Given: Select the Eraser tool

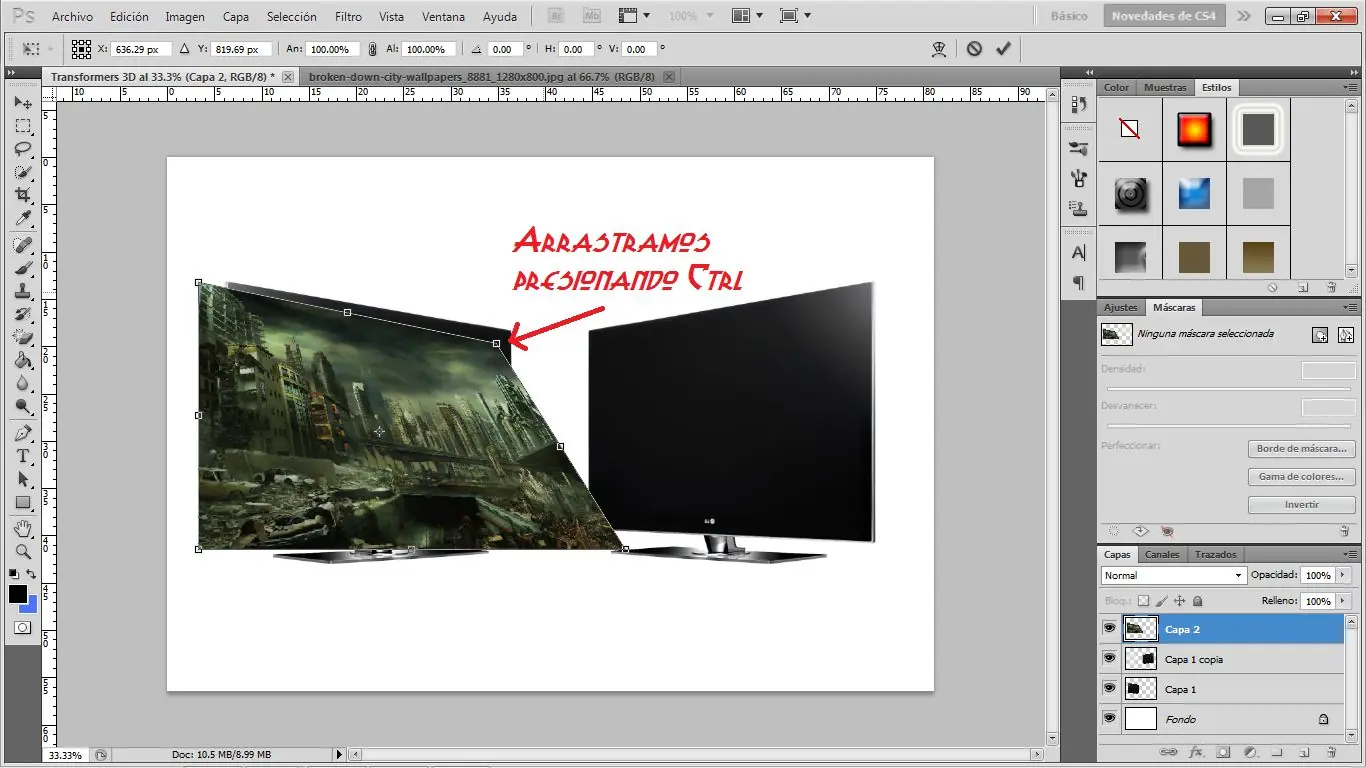Looking at the screenshot, I should [x=22, y=337].
